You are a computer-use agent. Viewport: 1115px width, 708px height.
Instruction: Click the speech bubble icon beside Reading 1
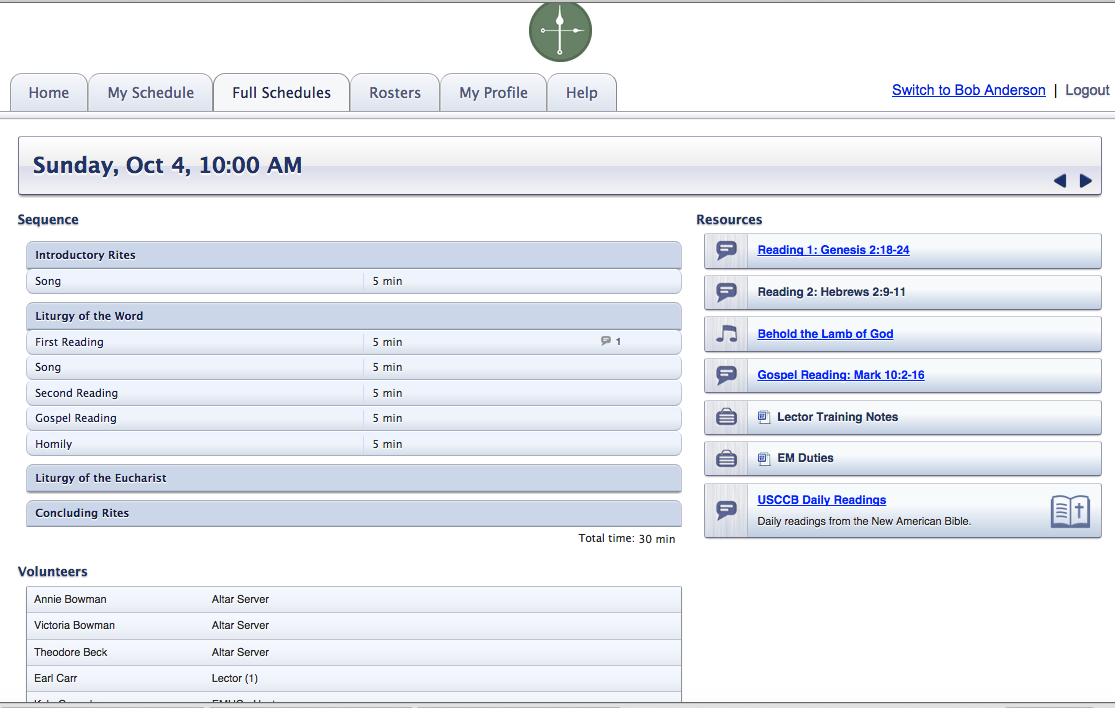pos(727,251)
